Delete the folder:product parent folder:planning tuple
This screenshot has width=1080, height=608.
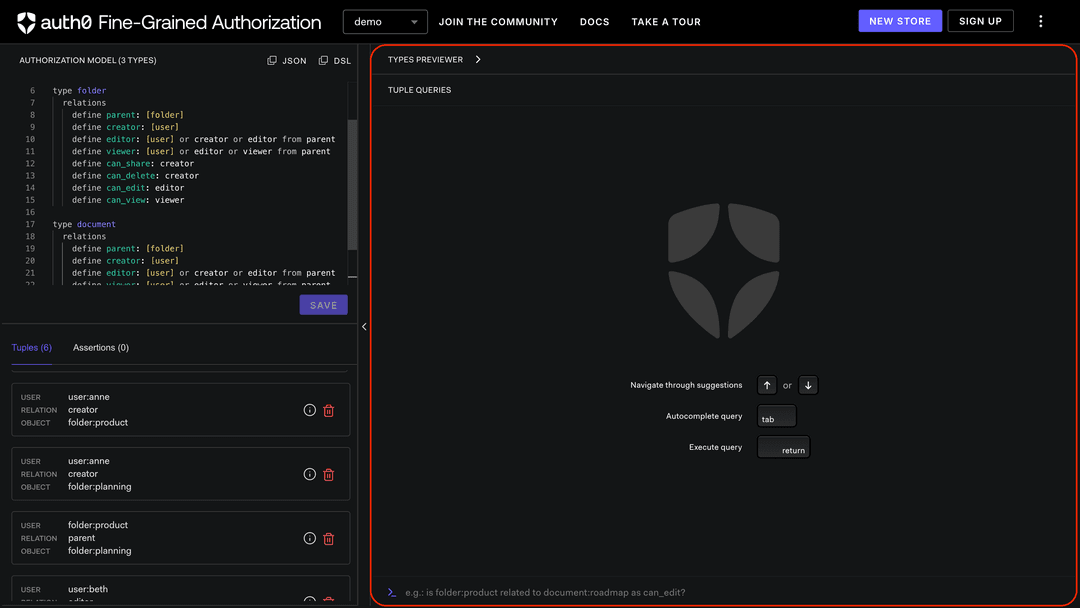pos(328,538)
